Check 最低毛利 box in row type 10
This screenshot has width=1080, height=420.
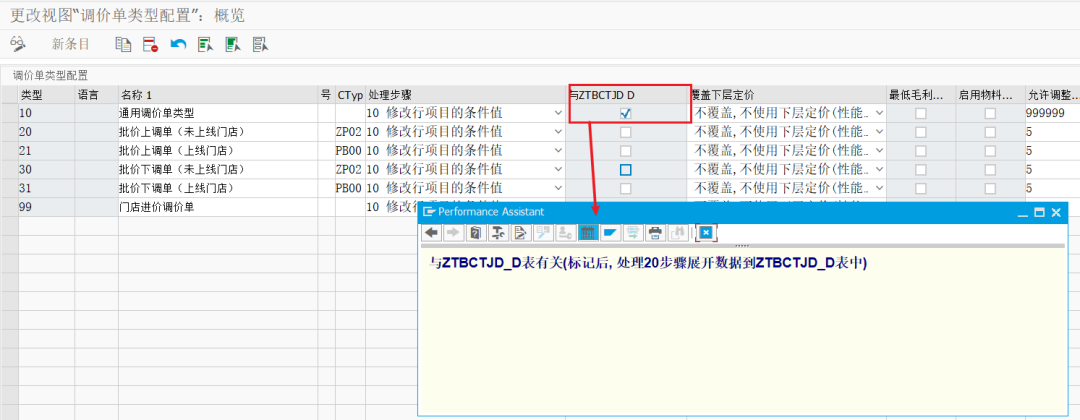920,114
